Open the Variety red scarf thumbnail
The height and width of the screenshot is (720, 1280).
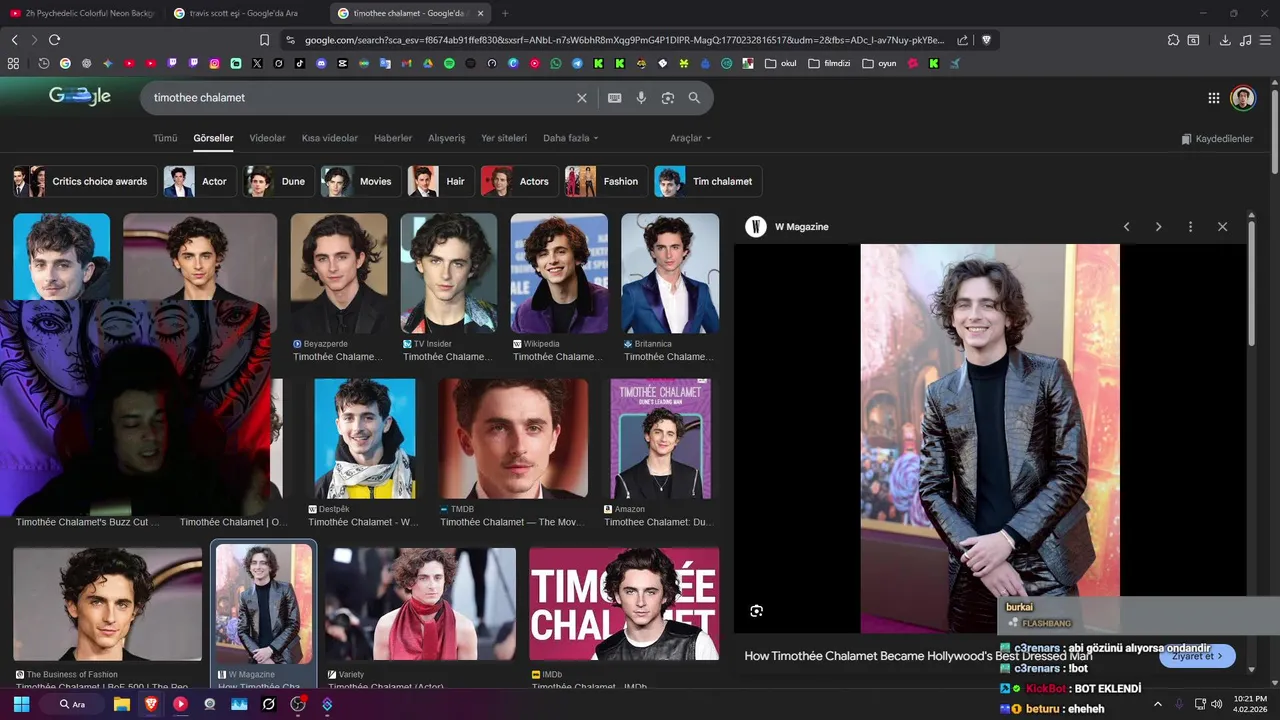tap(420, 604)
